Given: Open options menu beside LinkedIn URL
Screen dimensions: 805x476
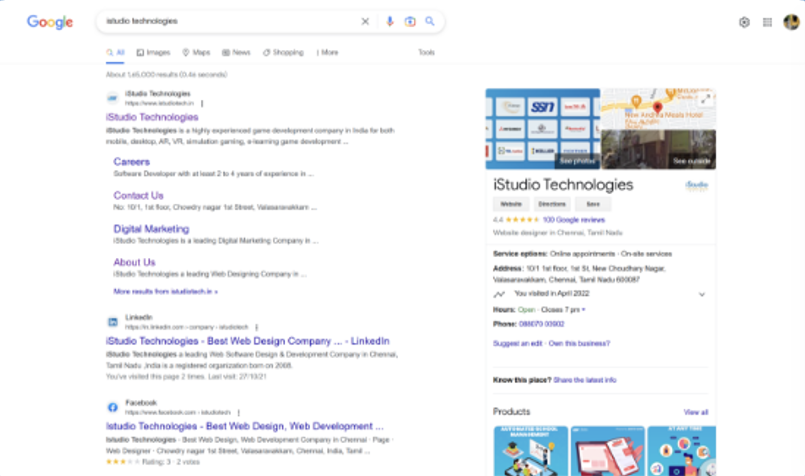Looking at the screenshot, I should (256, 327).
